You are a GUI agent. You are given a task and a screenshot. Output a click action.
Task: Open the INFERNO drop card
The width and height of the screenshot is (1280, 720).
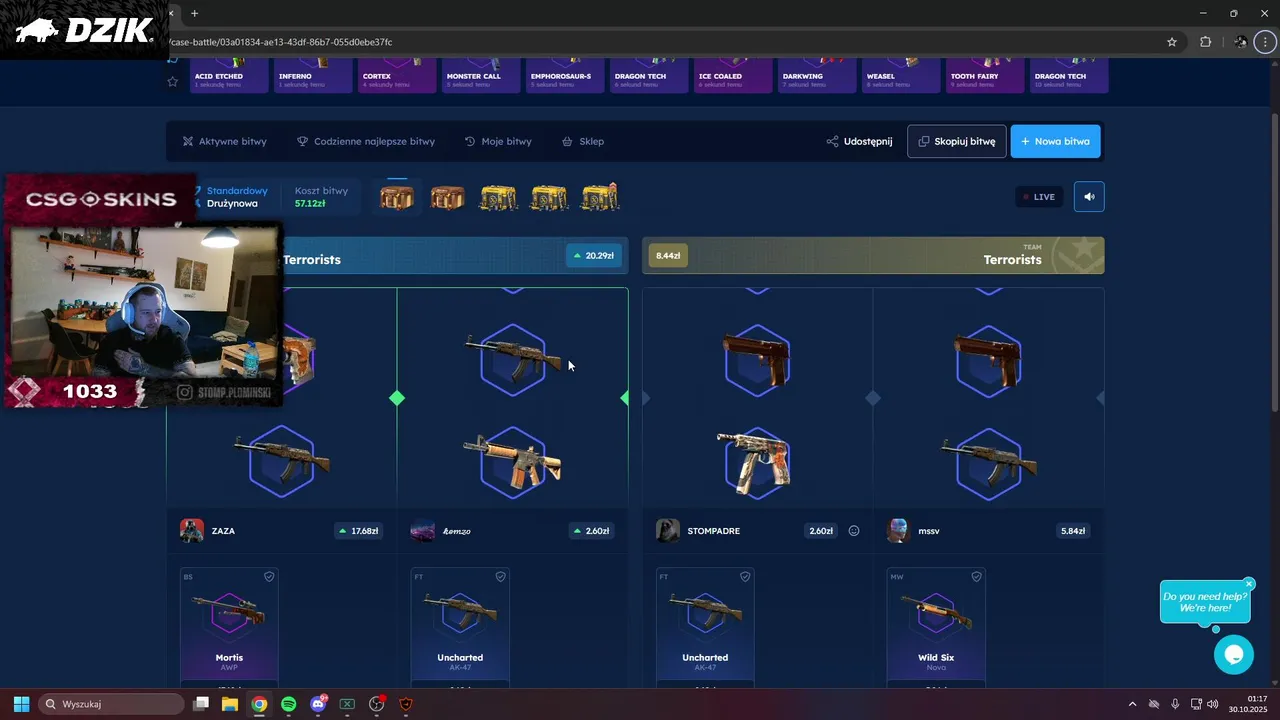314,76
